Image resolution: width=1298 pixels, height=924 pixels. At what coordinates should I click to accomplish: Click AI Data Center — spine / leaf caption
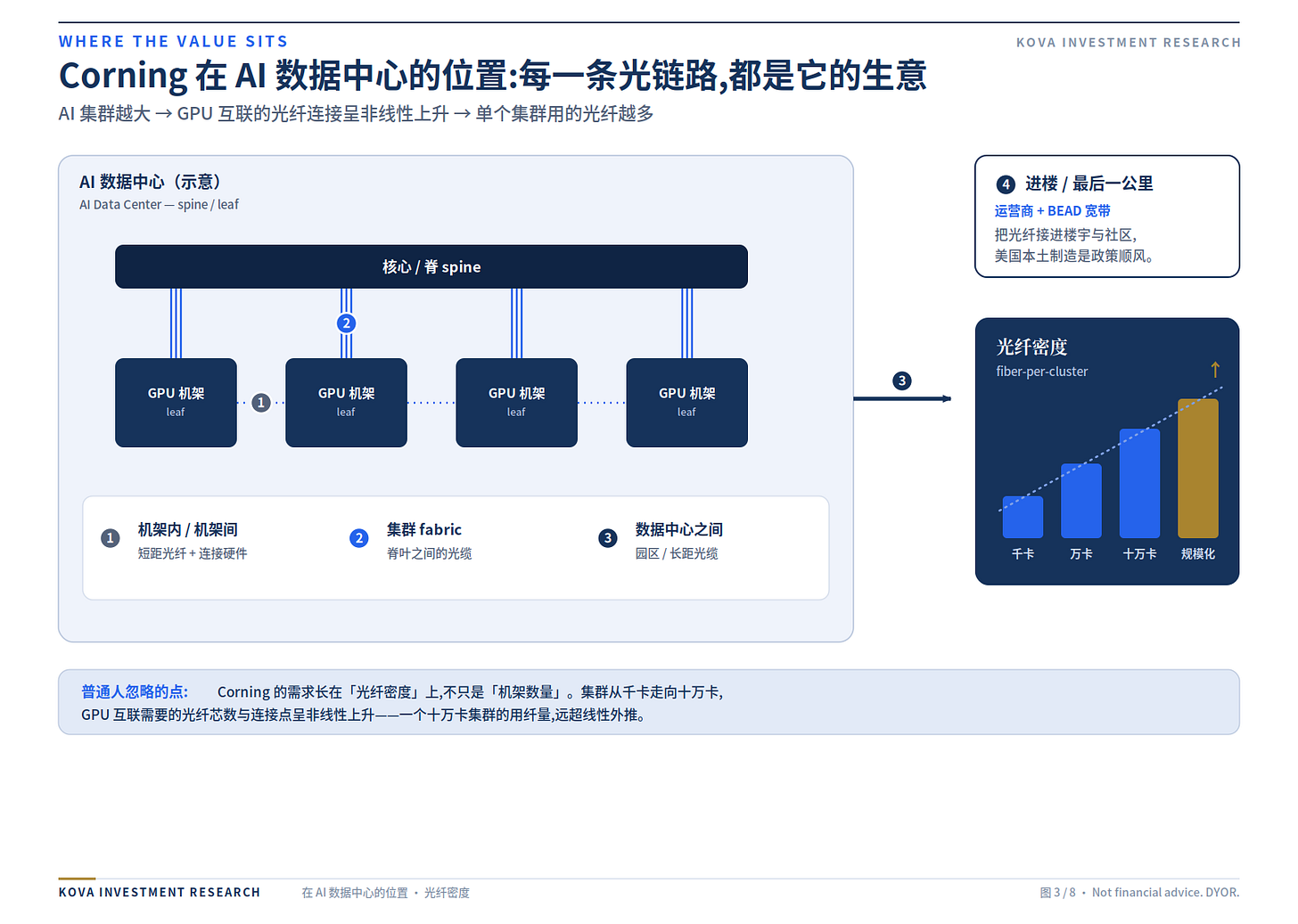[159, 205]
